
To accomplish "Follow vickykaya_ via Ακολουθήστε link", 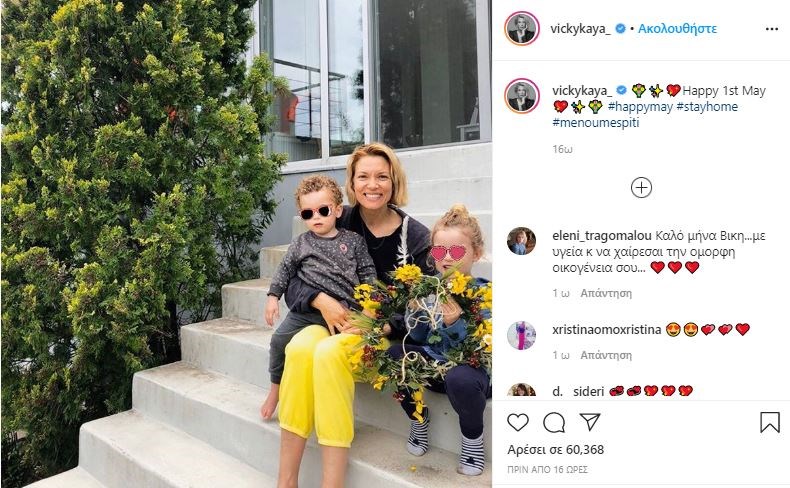I will point(677,29).
